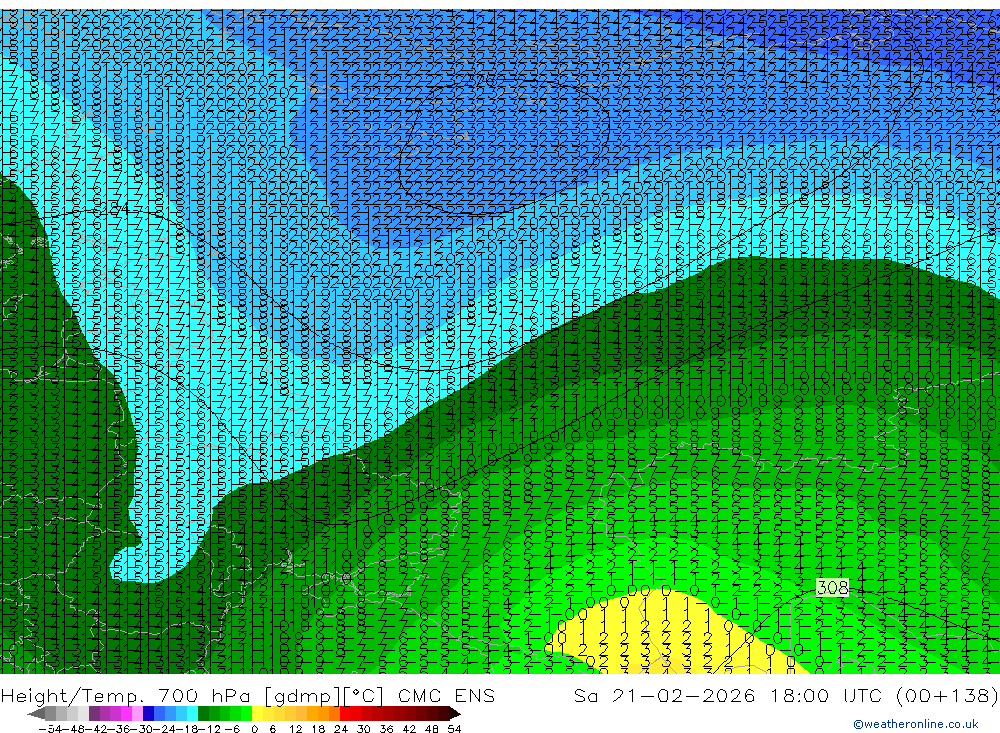Click the '-54' legend scale value
The image size is (1000, 733).
coord(51,729)
